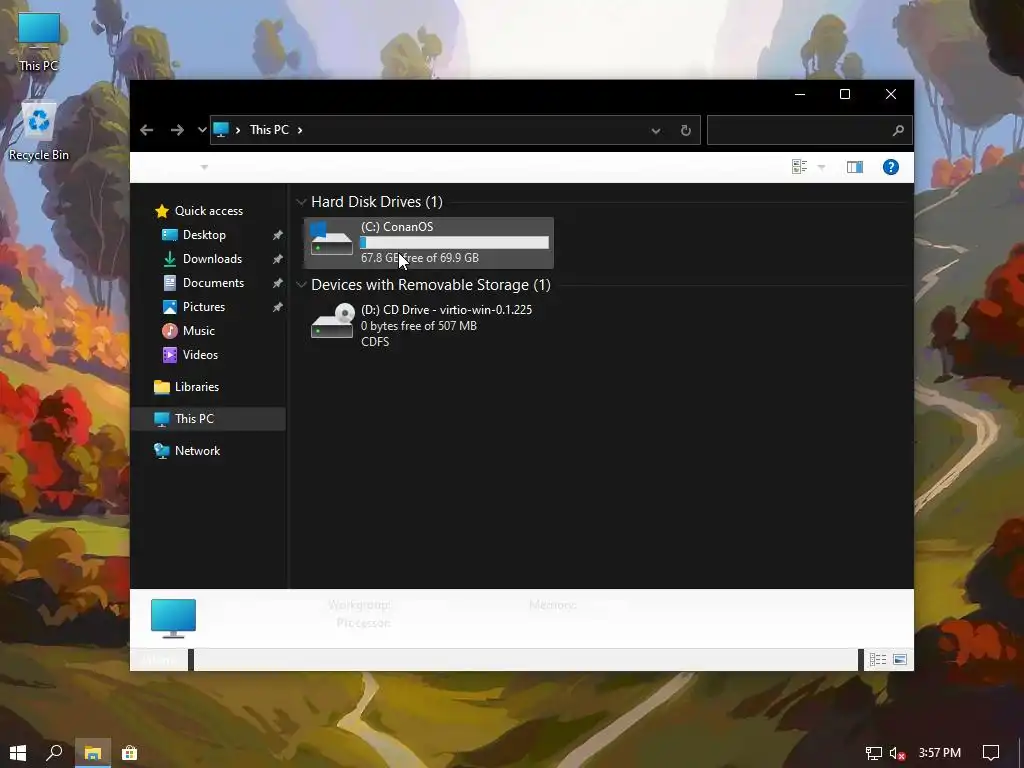Toggle the preview pane button
The image size is (1024, 768).
(x=854, y=167)
